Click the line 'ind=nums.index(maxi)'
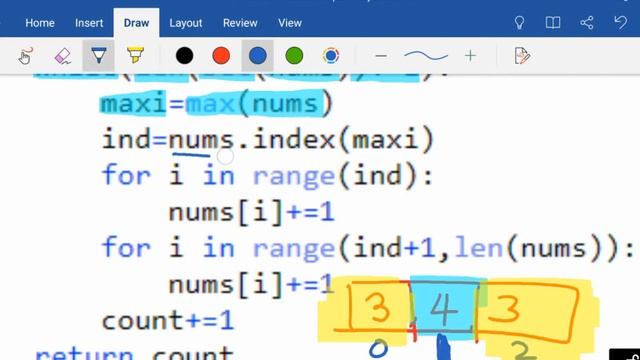Screen dimensions: 640x360 267,140
